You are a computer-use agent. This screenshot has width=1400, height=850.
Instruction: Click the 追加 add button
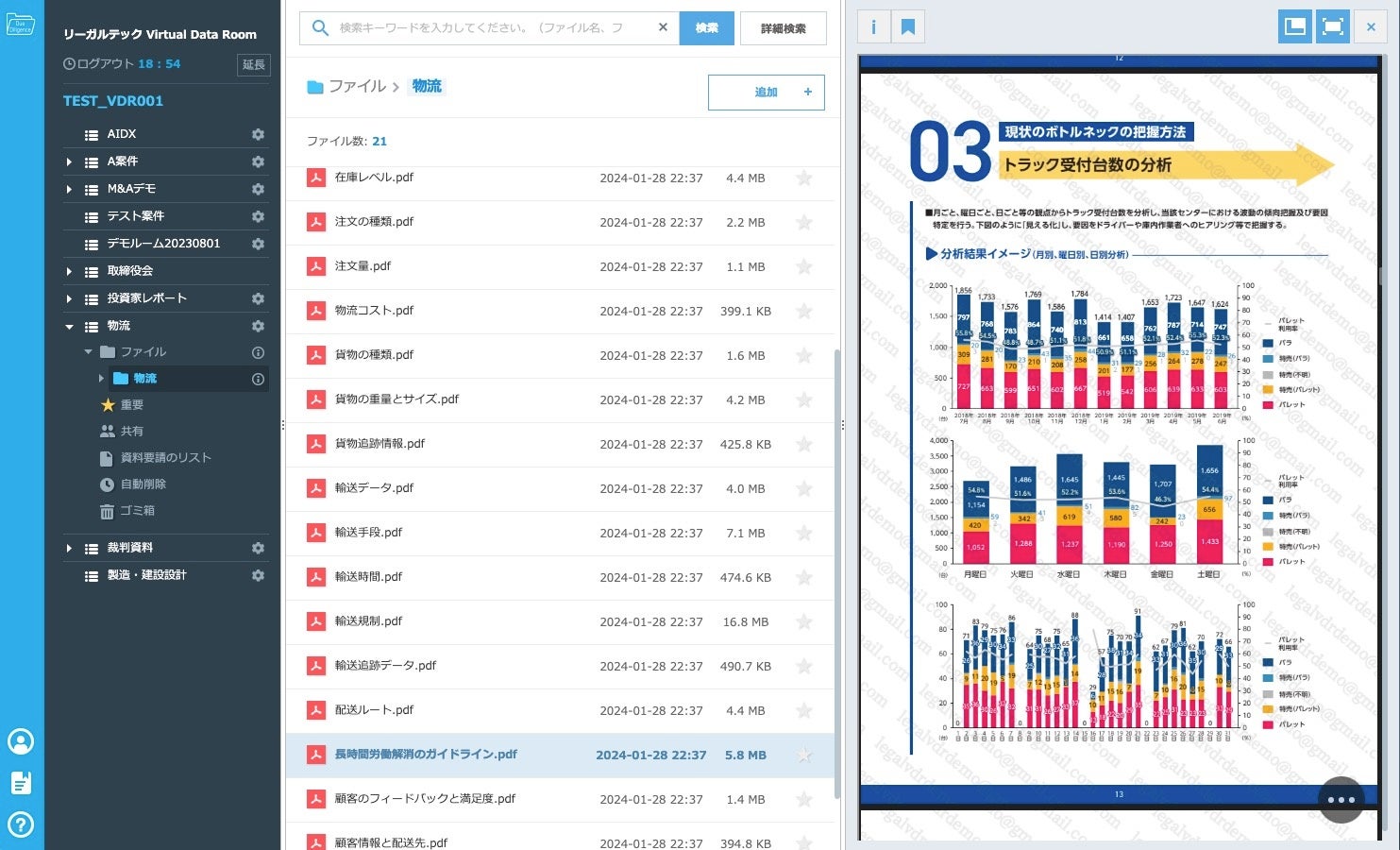click(x=767, y=93)
